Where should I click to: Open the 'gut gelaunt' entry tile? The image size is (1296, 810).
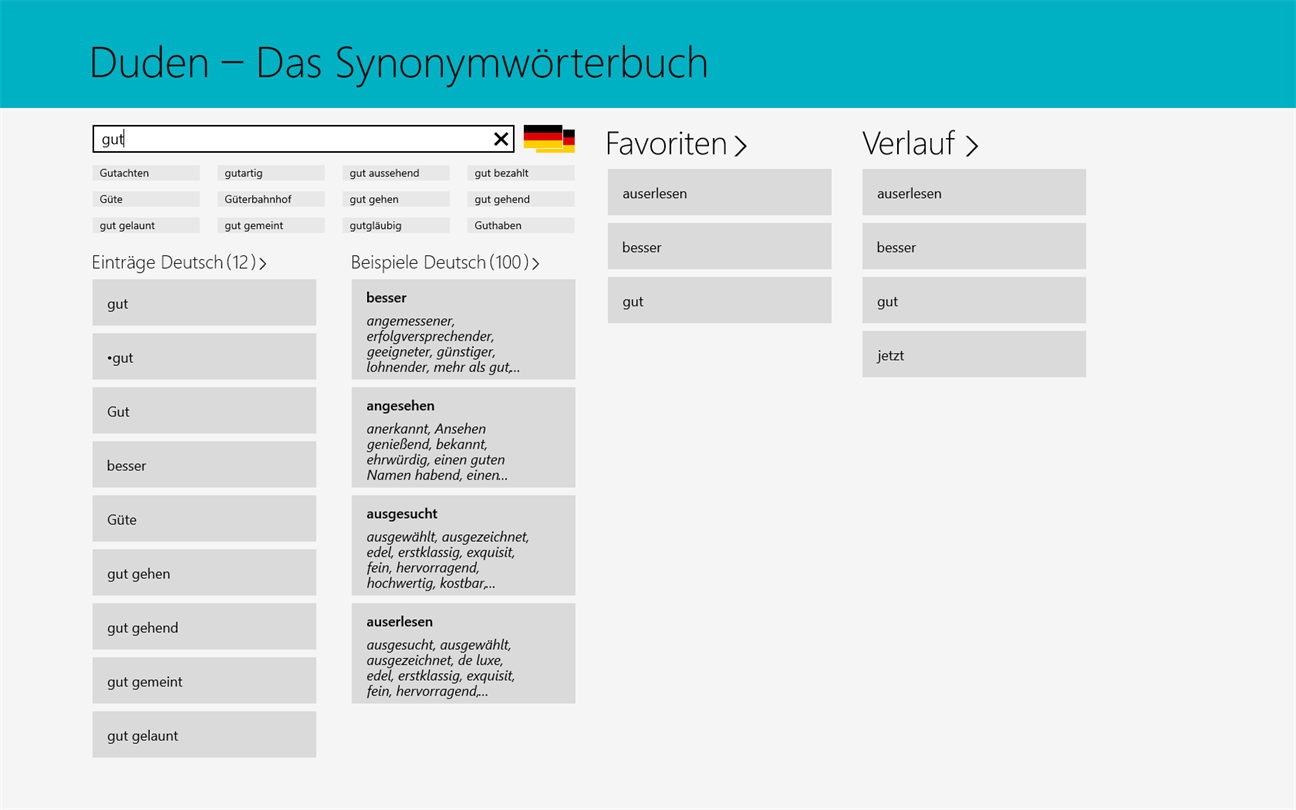[x=204, y=735]
